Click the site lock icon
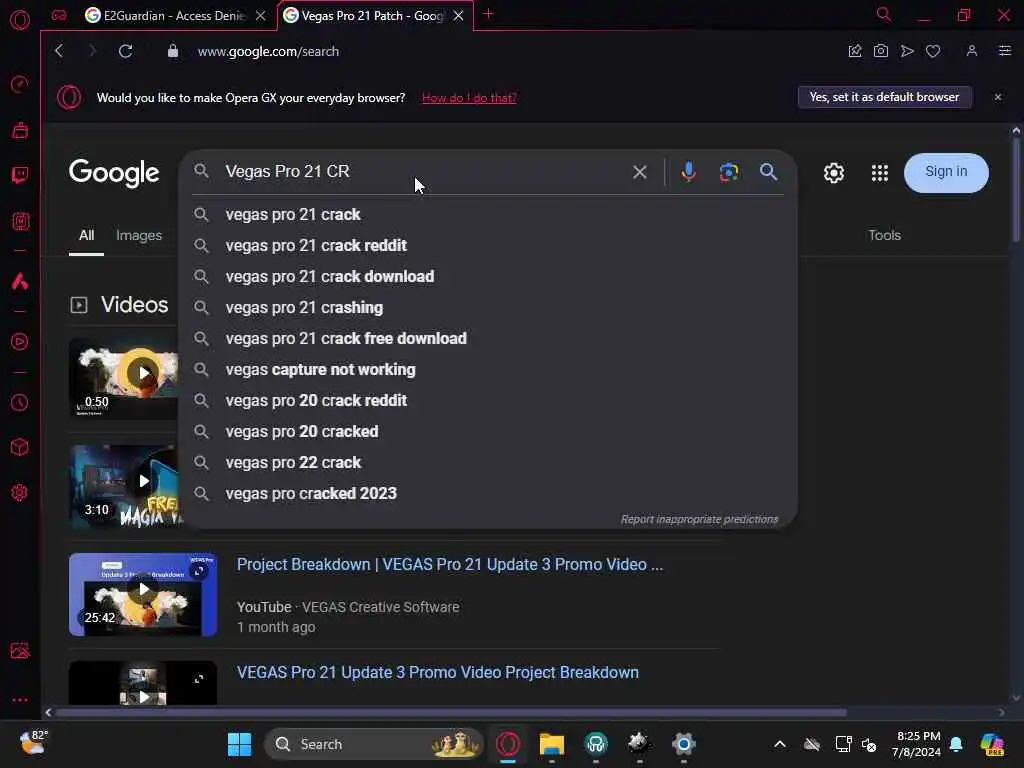1024x768 pixels. coord(173,51)
